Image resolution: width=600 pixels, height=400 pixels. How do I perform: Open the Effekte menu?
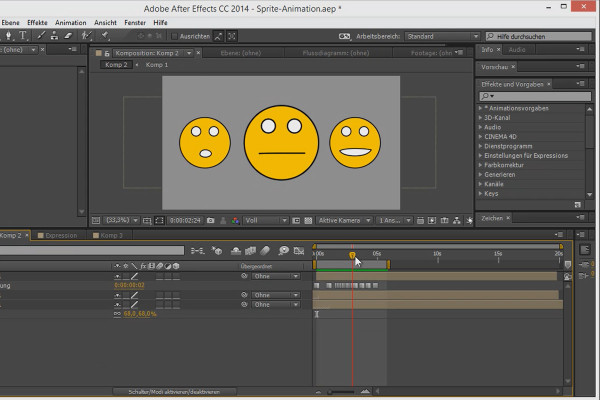(37, 23)
